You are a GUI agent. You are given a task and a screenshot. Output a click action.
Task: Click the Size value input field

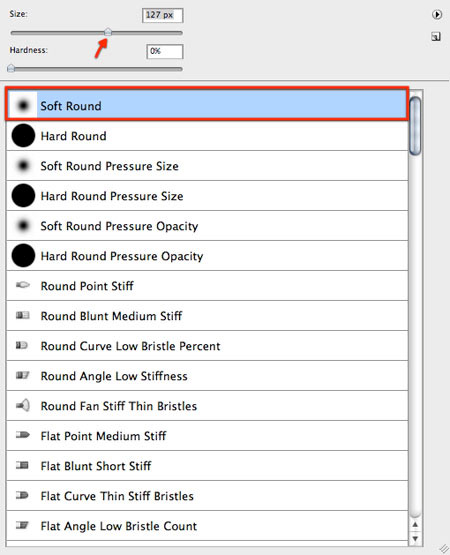163,15
